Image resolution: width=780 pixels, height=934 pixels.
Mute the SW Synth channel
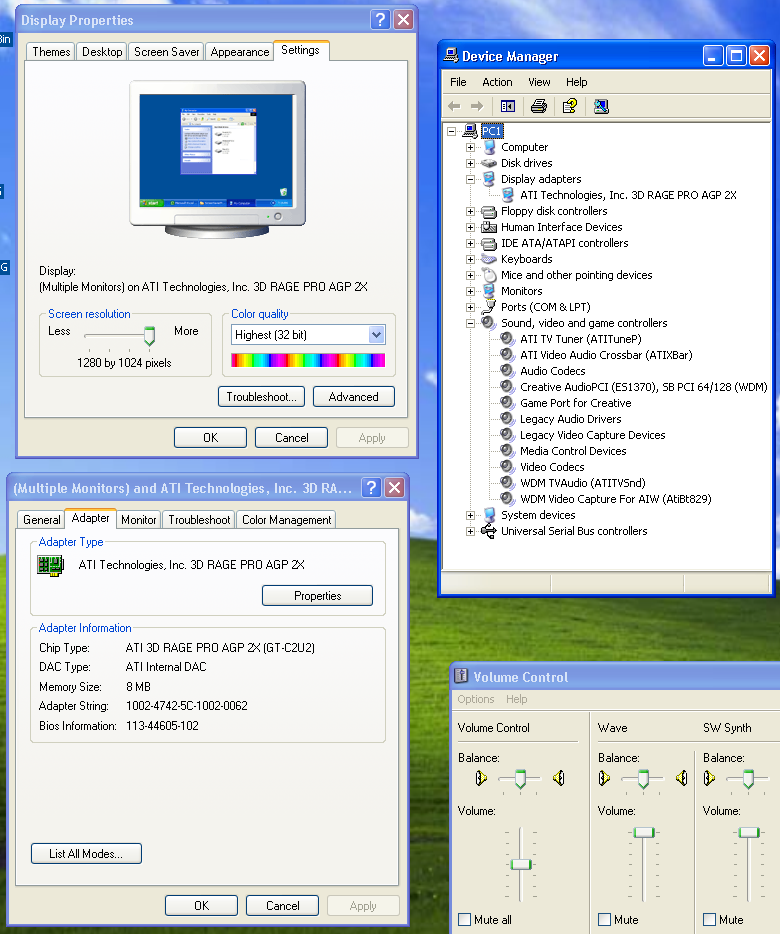709,919
